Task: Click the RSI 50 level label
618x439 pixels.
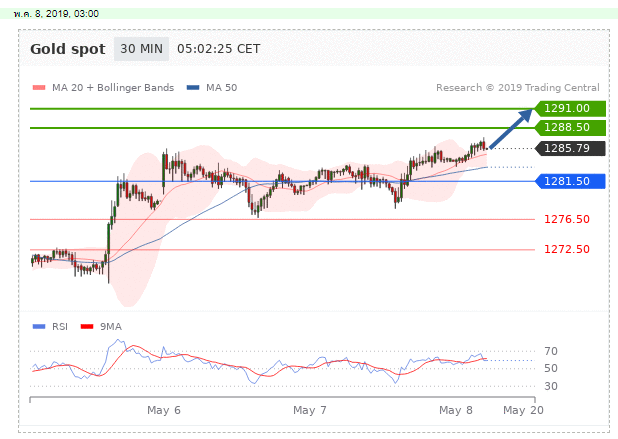Action: (x=551, y=368)
